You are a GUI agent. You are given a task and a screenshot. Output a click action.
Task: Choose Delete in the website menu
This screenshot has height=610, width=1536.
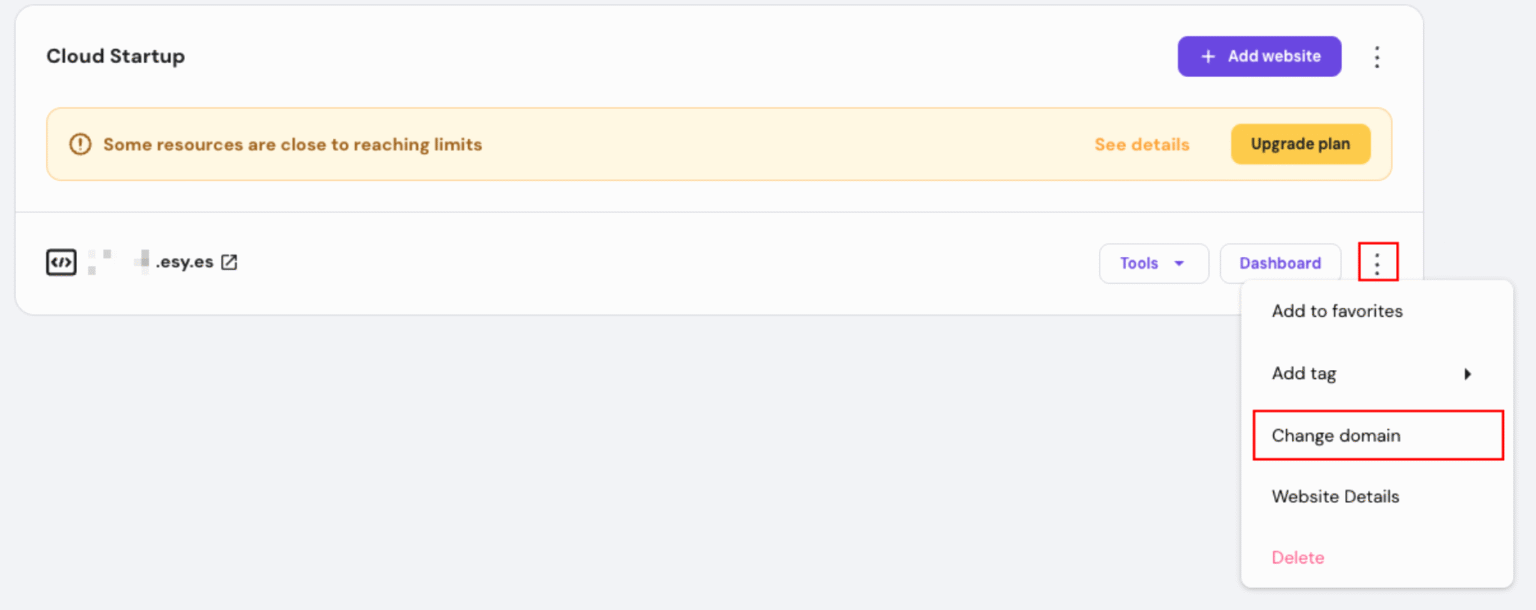pyautogui.click(x=1298, y=558)
